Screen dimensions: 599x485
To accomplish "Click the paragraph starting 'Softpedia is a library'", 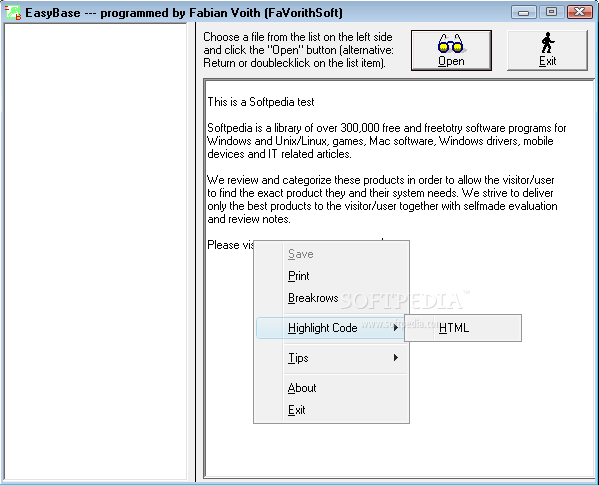I will pos(386,141).
